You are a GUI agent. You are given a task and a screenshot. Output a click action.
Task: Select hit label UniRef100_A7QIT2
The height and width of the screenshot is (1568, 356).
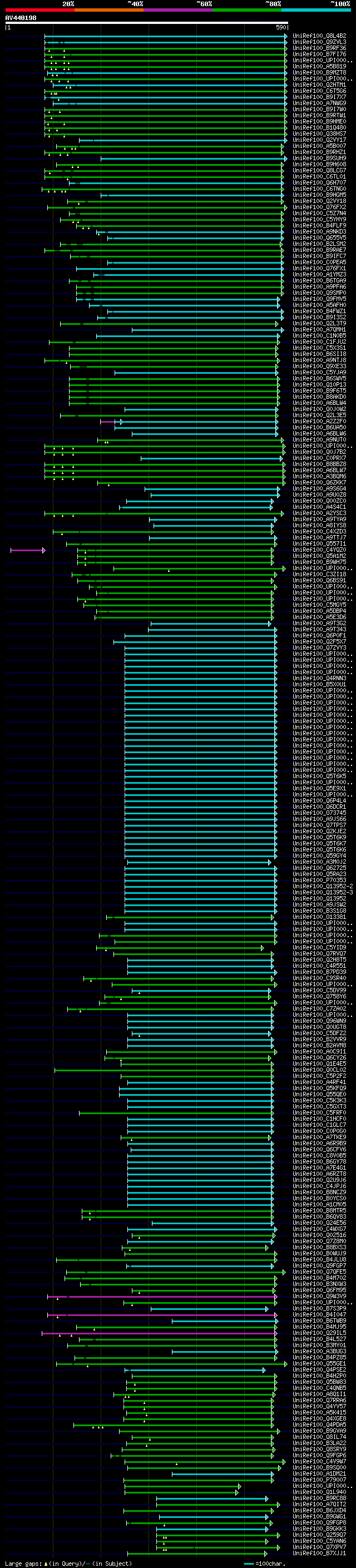tap(319, 1504)
